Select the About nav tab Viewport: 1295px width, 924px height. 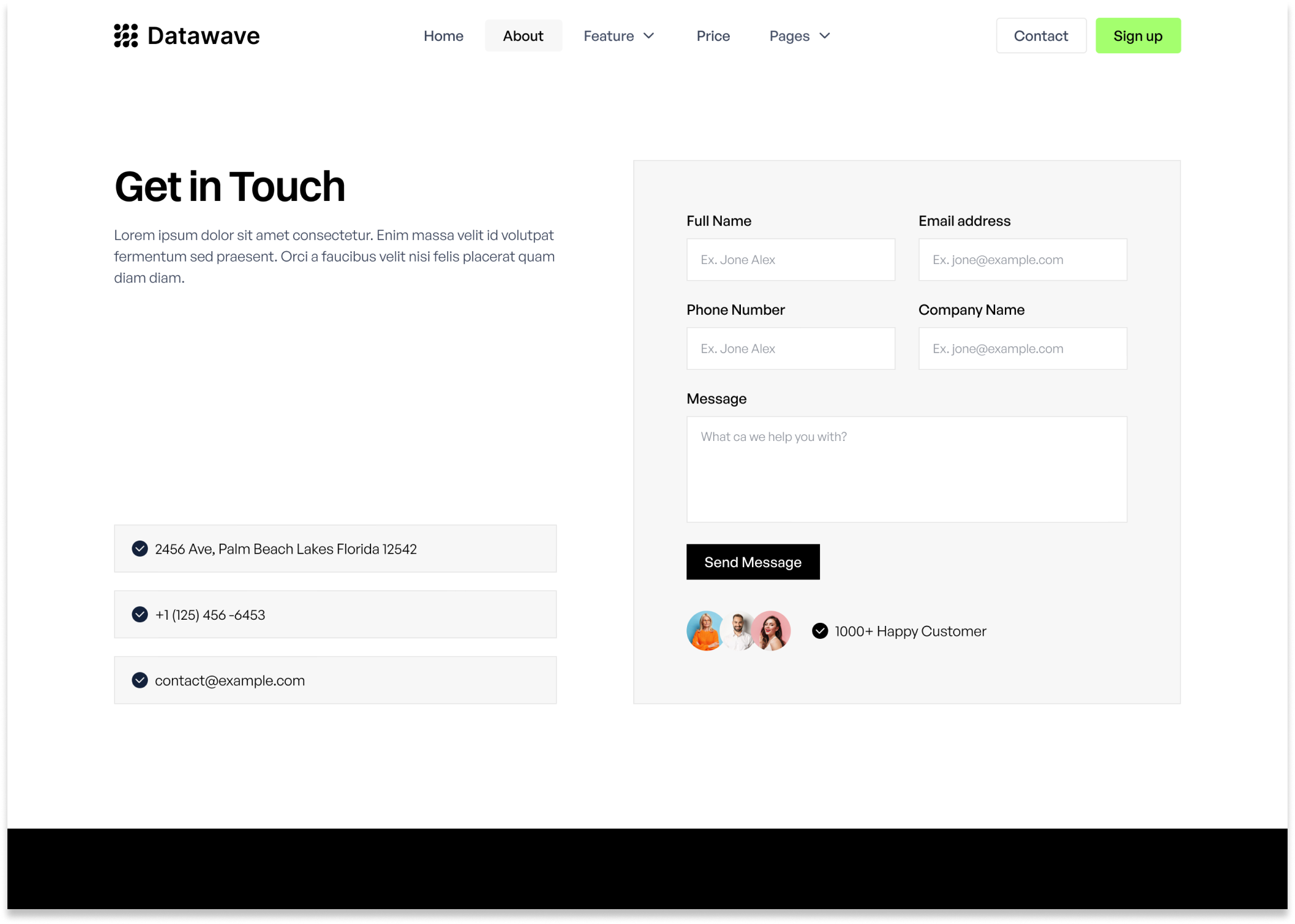pos(523,36)
